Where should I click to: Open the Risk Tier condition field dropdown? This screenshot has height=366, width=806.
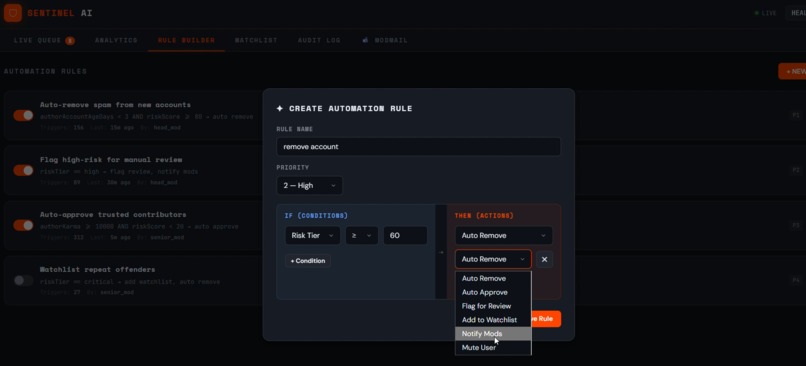[313, 235]
